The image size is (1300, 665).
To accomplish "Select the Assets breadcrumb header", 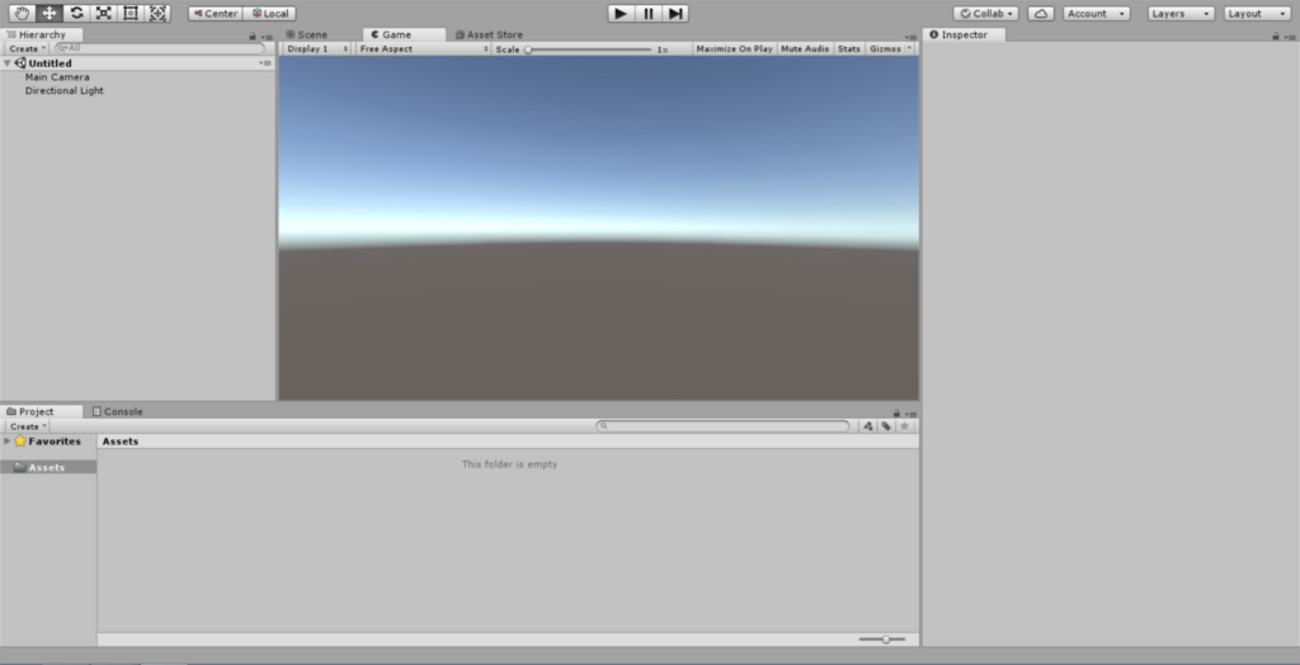I will pos(120,441).
